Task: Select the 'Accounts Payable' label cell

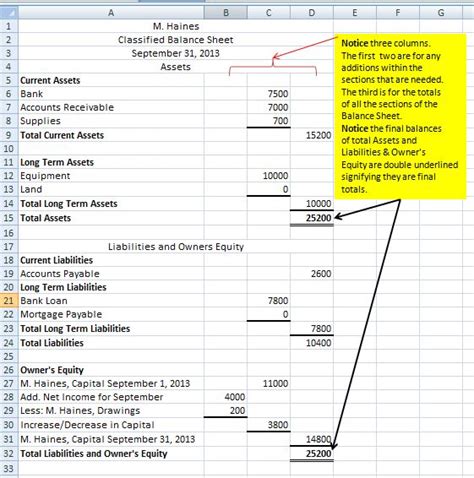Action: tap(111, 274)
